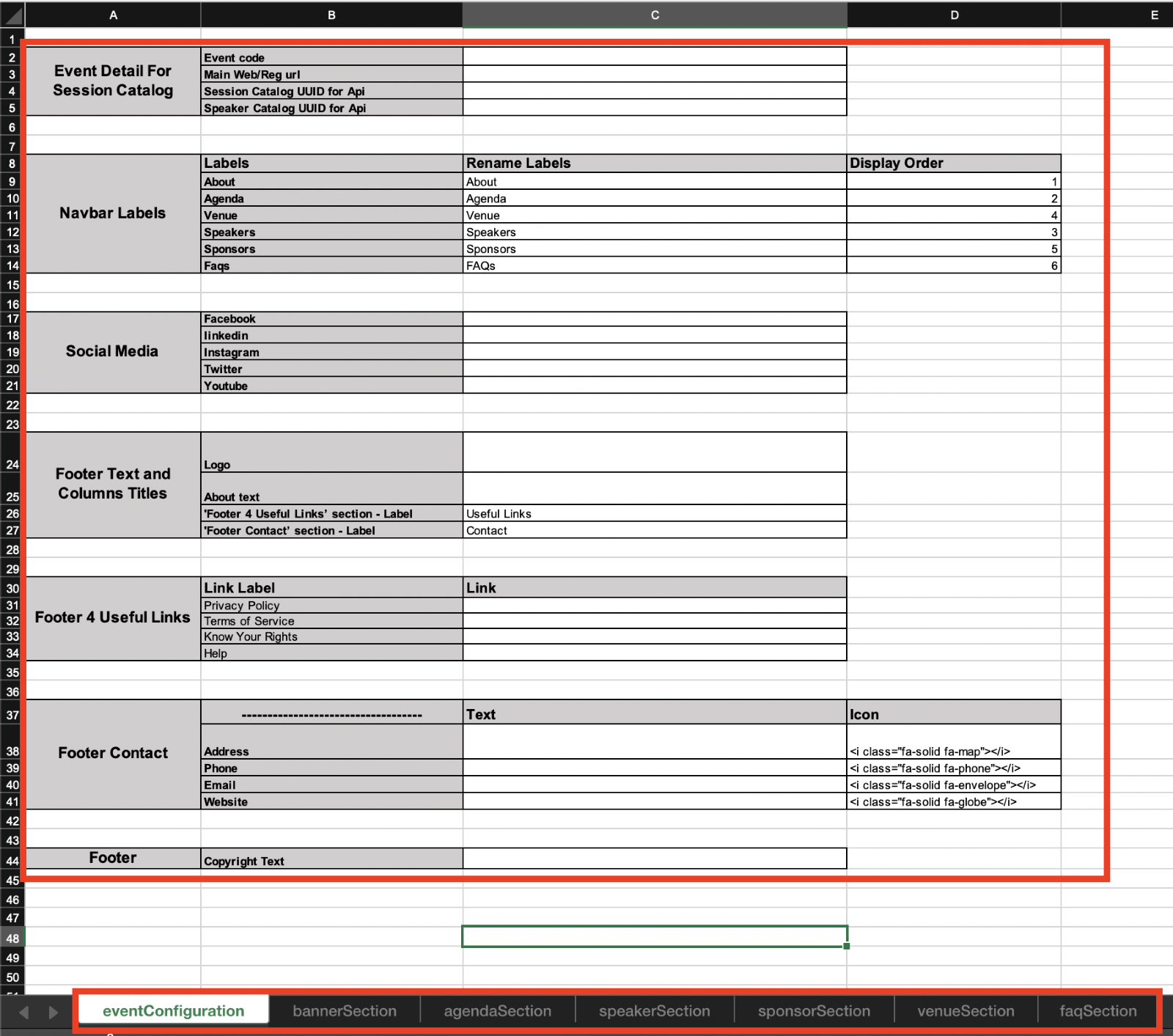Image resolution: width=1173 pixels, height=1036 pixels.
Task: Select the linkedin link value cell
Action: coord(655,335)
